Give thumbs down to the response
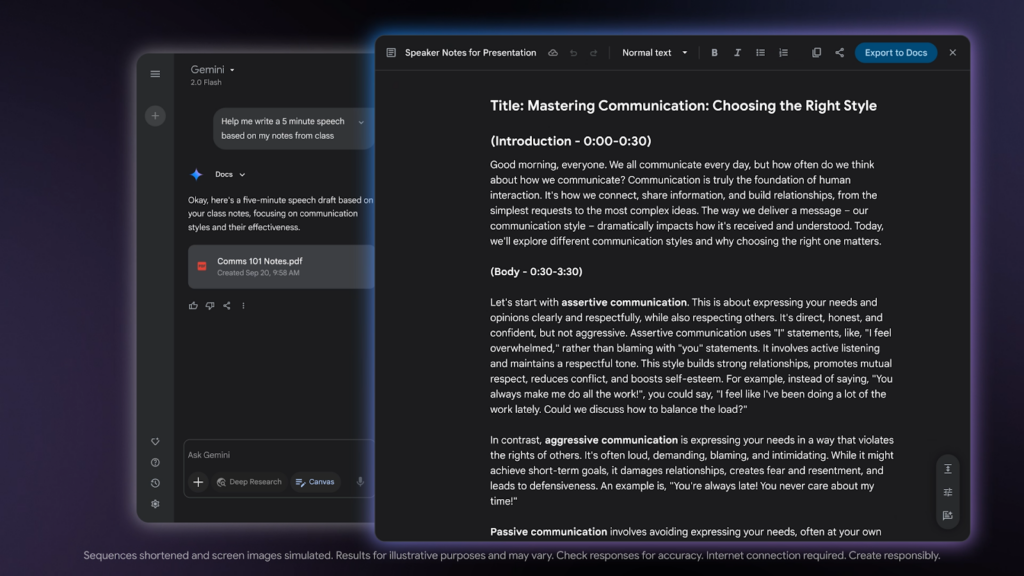Viewport: 1024px width, 576px height. click(210, 306)
